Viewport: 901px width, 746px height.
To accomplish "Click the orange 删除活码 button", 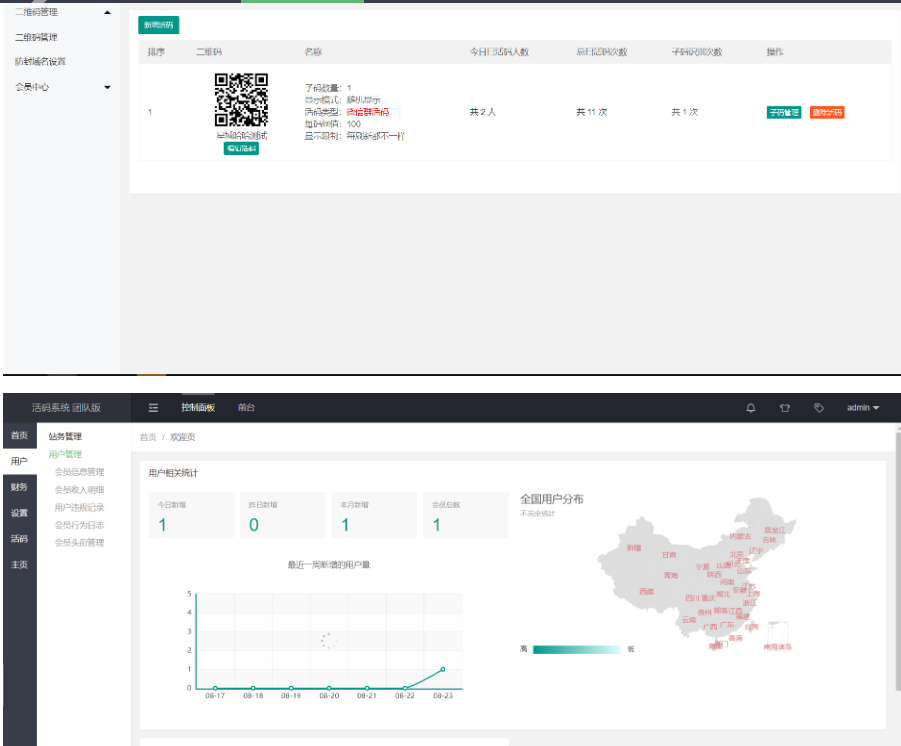I will (828, 112).
